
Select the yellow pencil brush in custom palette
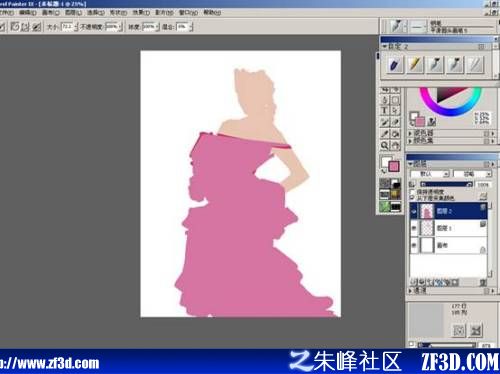(x=415, y=64)
